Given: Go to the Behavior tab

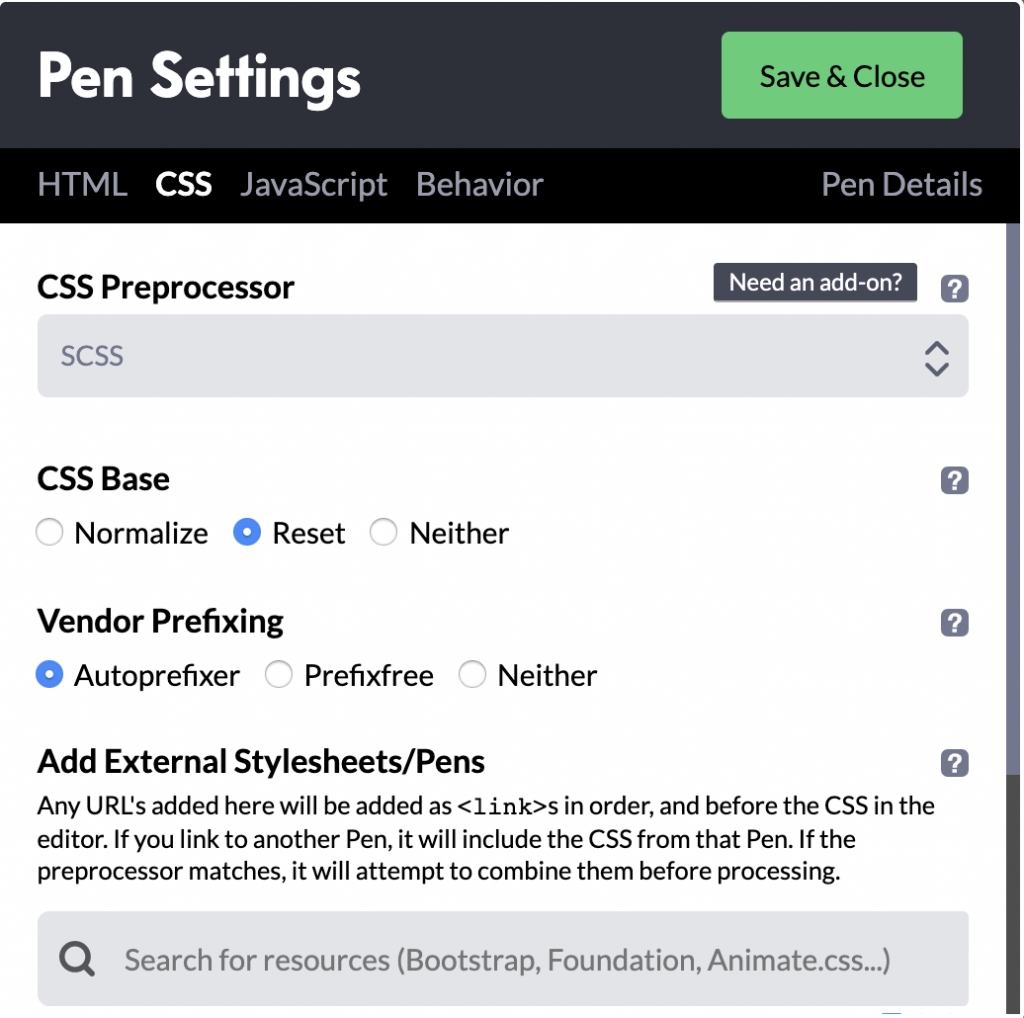Looking at the screenshot, I should pos(479,185).
